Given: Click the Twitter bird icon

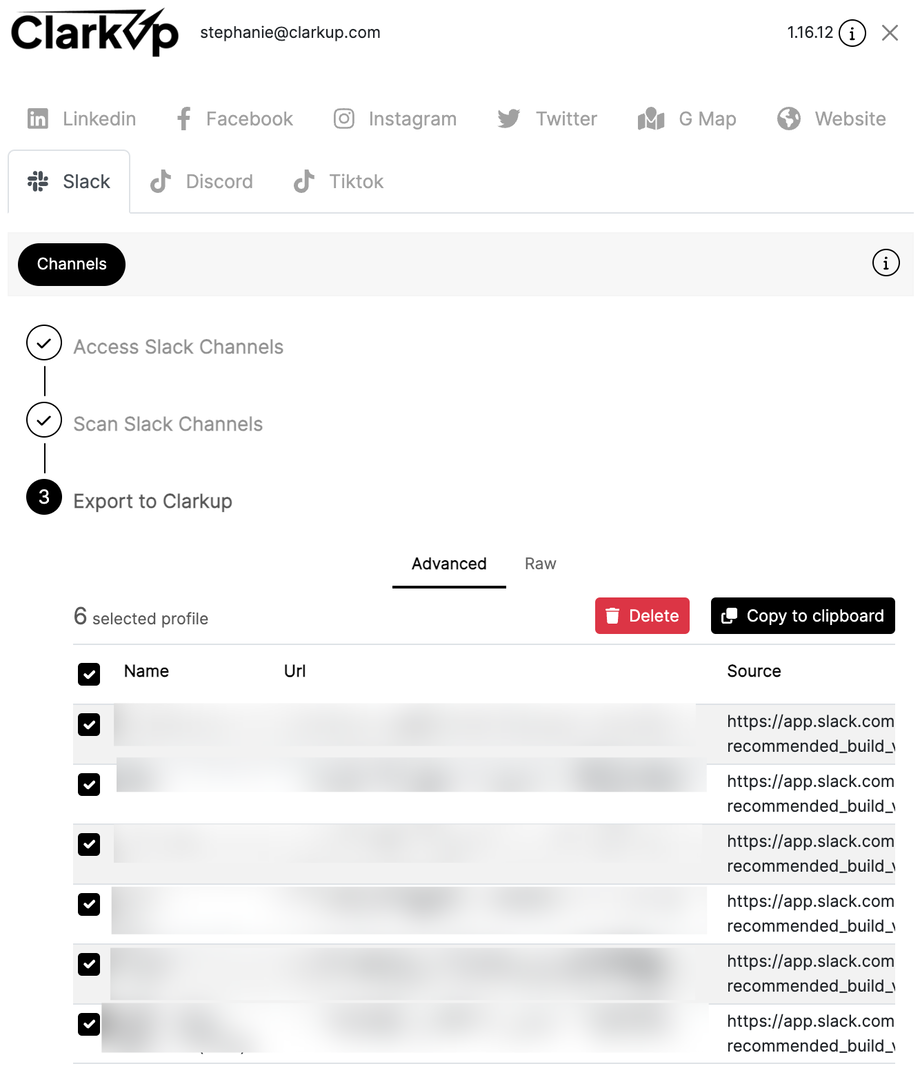Looking at the screenshot, I should click(x=509, y=119).
